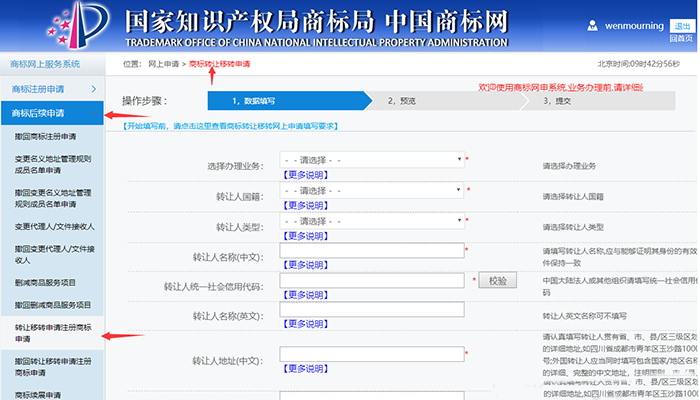The height and width of the screenshot is (400, 700).
Task: Expand the 商标注册申请 menu chevron
Action: pos(93,89)
